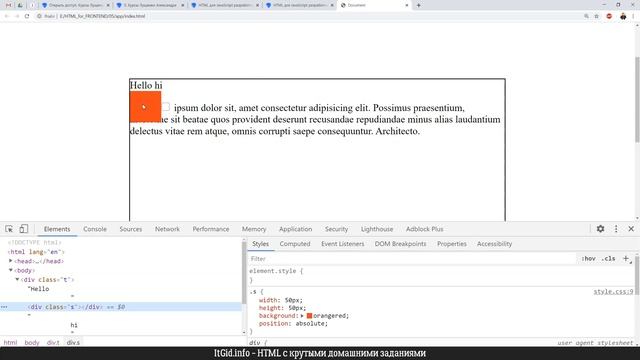Open the Adblock extension icon
Image resolution: width=640 pixels, height=360 pixels.
(x=609, y=16)
